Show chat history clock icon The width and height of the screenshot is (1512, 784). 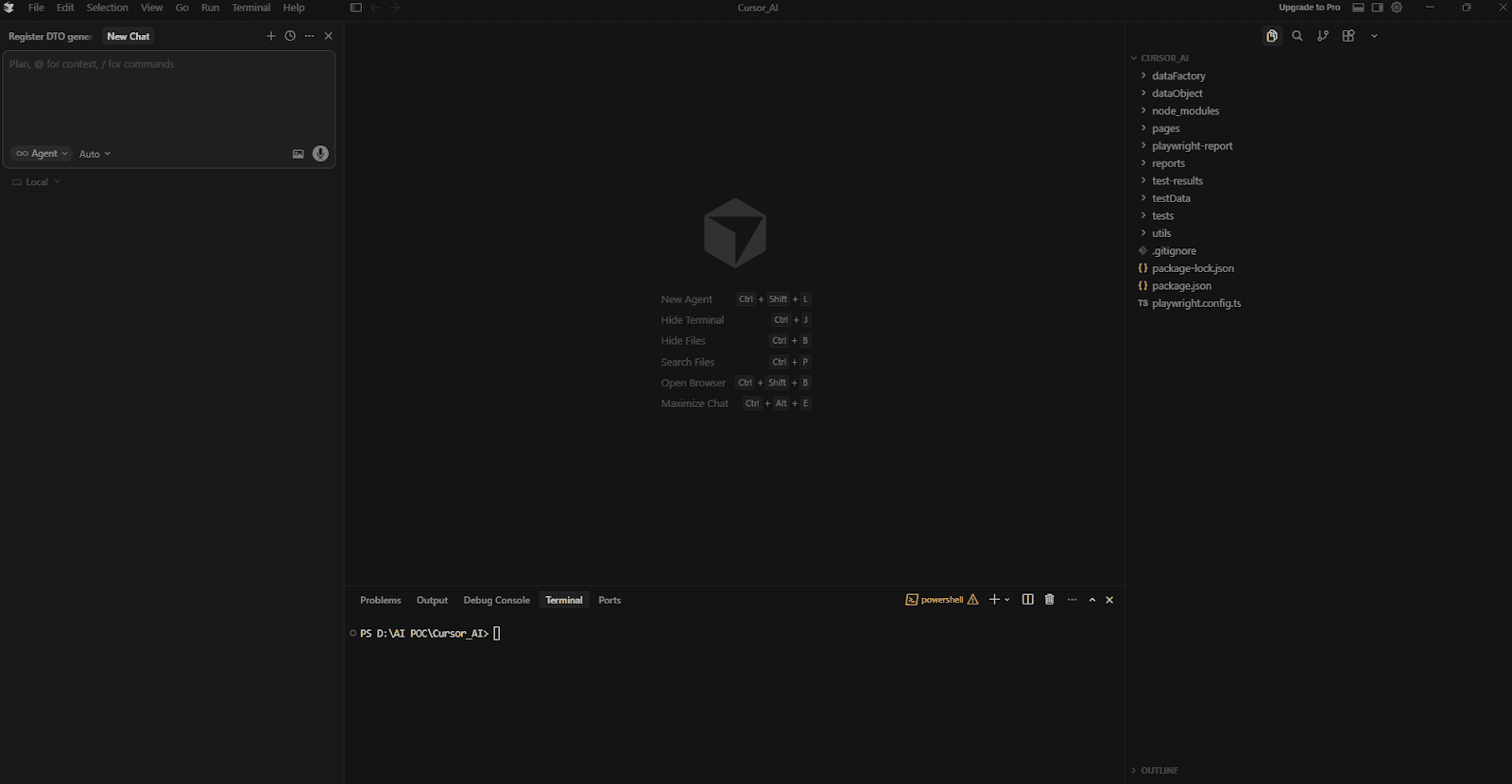pos(290,36)
